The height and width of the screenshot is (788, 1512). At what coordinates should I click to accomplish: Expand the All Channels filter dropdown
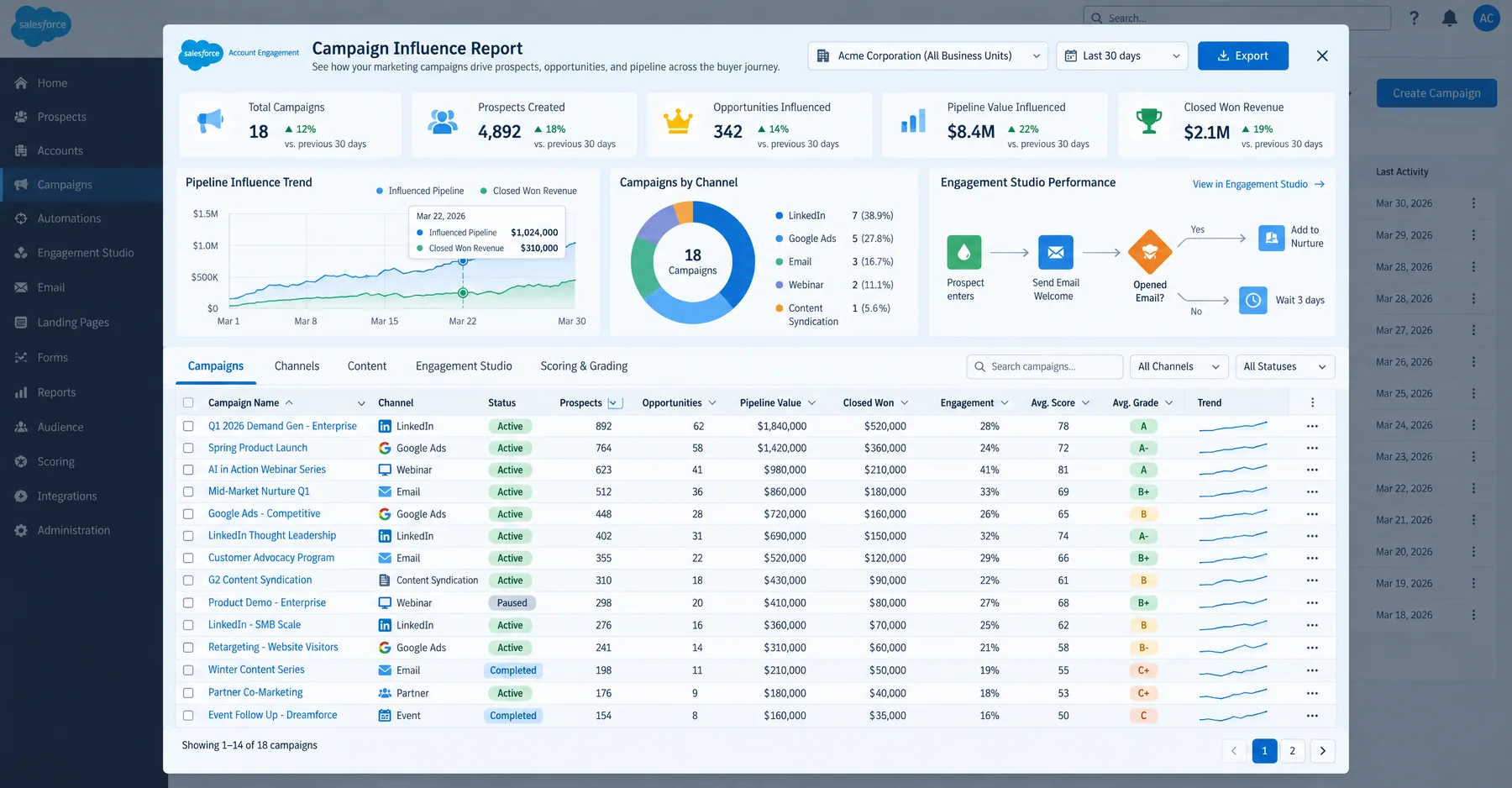(x=1178, y=367)
